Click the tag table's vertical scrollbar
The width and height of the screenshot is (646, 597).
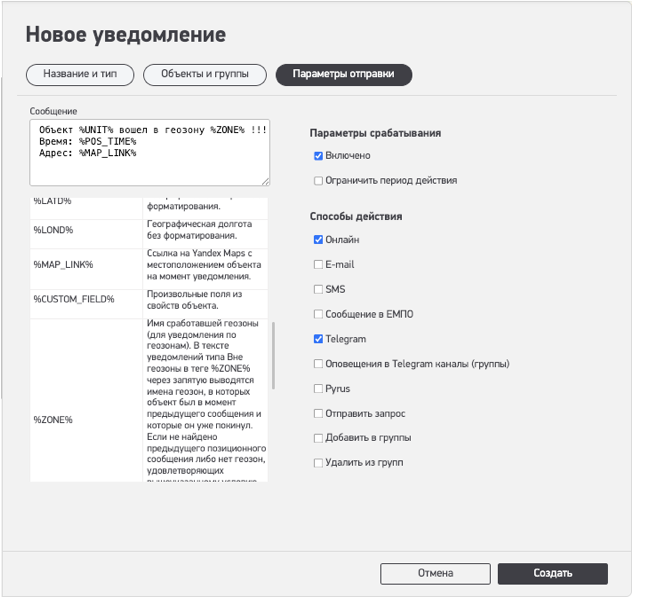[273, 355]
